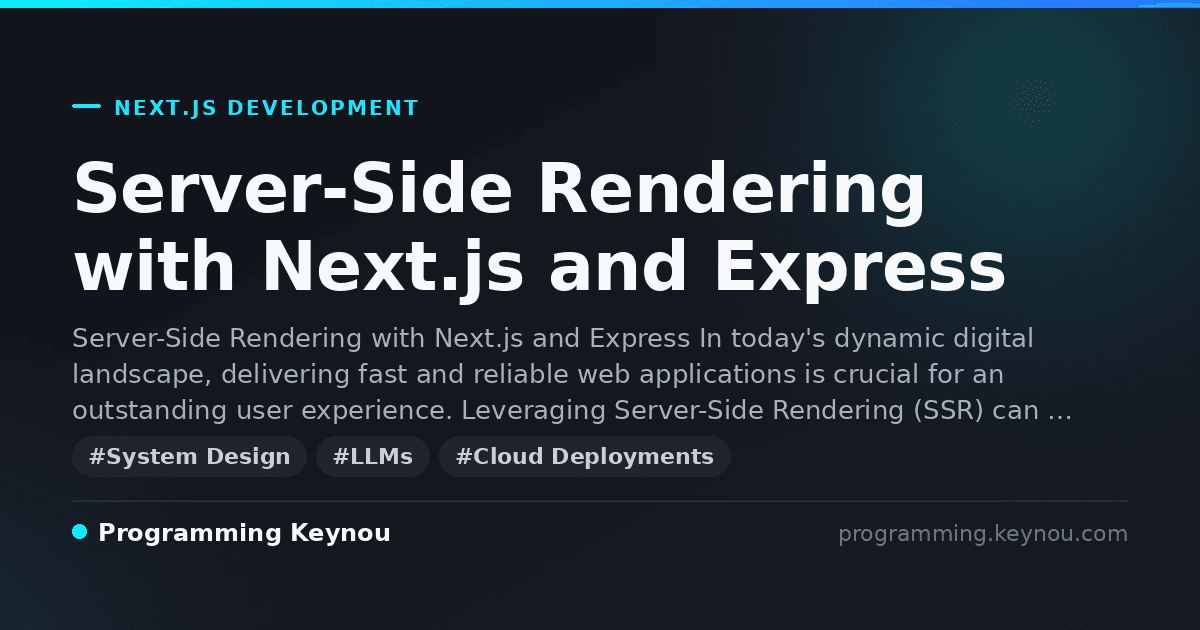Select the #Cloud Deployments tag
This screenshot has height=630, width=1200.
[x=585, y=457]
